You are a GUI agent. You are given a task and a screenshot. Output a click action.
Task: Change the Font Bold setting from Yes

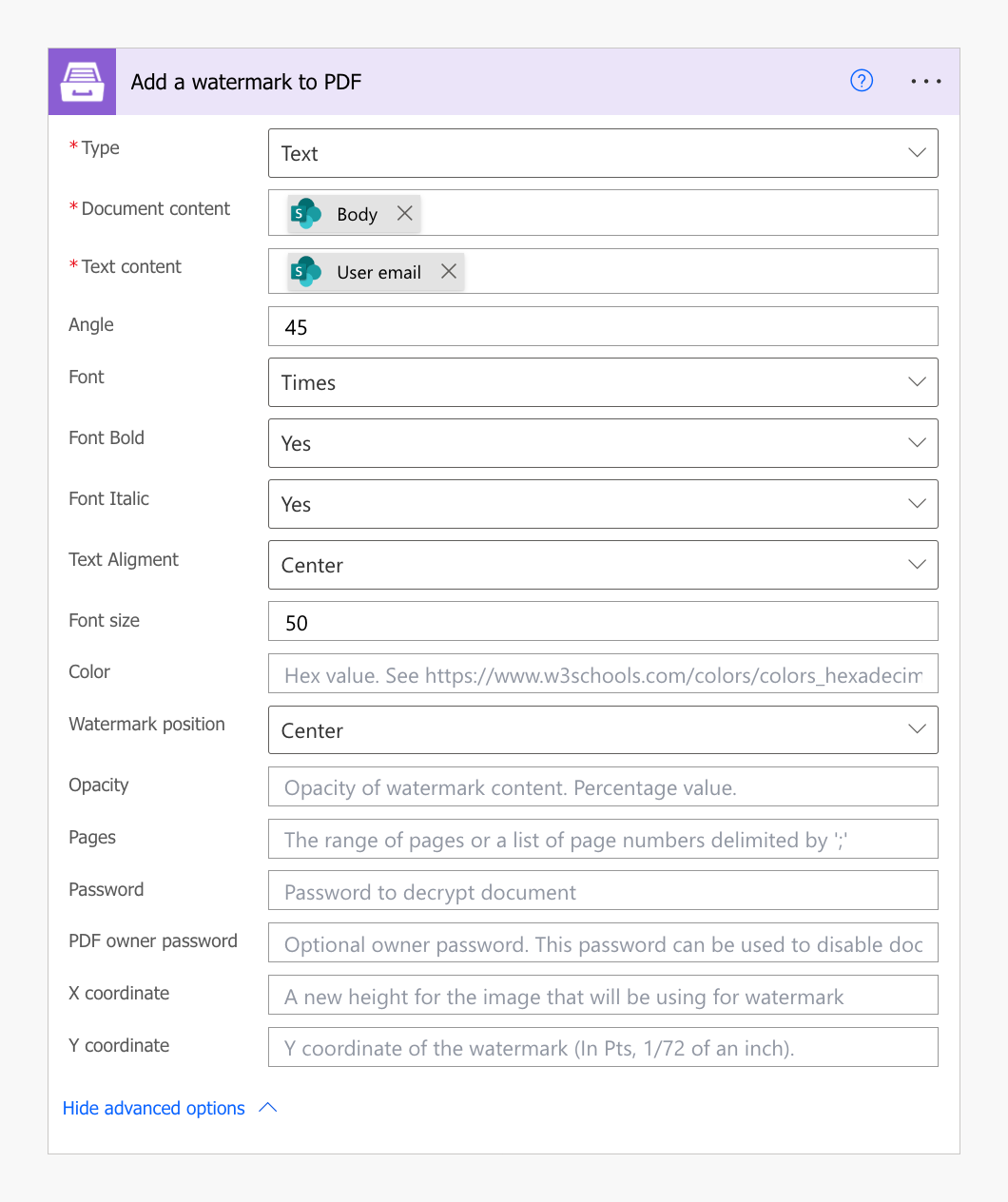click(916, 442)
